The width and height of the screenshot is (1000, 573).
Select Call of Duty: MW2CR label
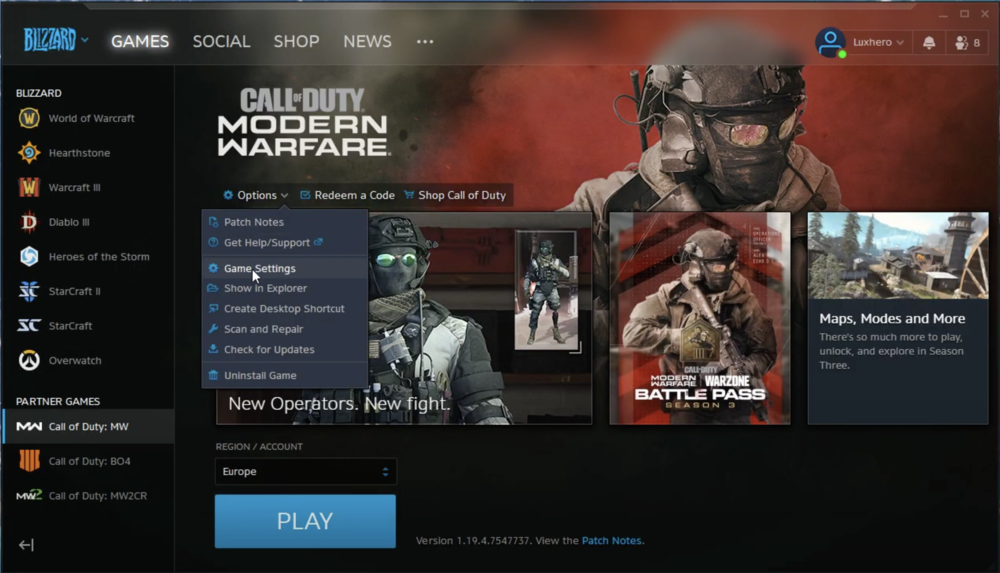click(x=98, y=496)
